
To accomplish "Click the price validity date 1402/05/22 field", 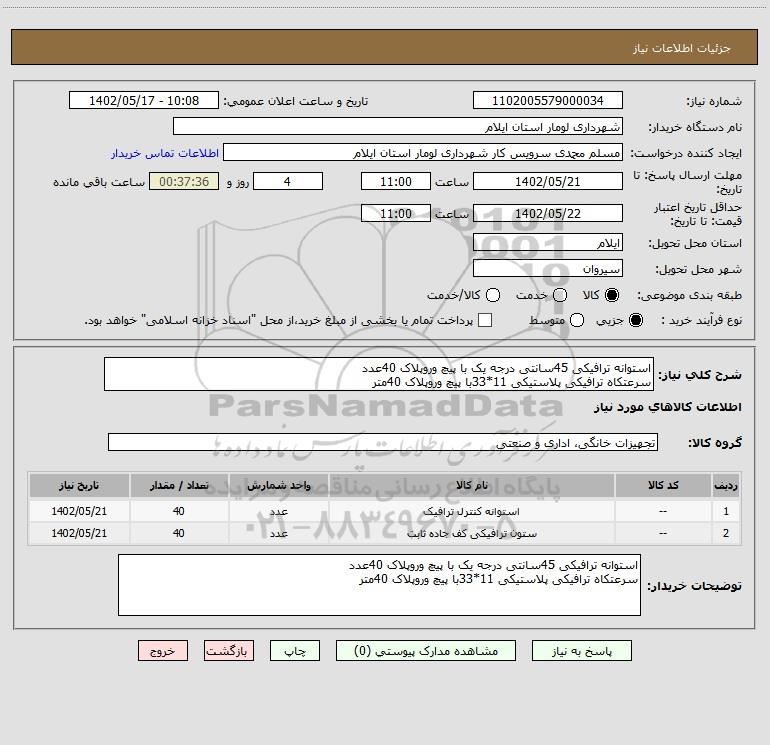I will 548,213.
